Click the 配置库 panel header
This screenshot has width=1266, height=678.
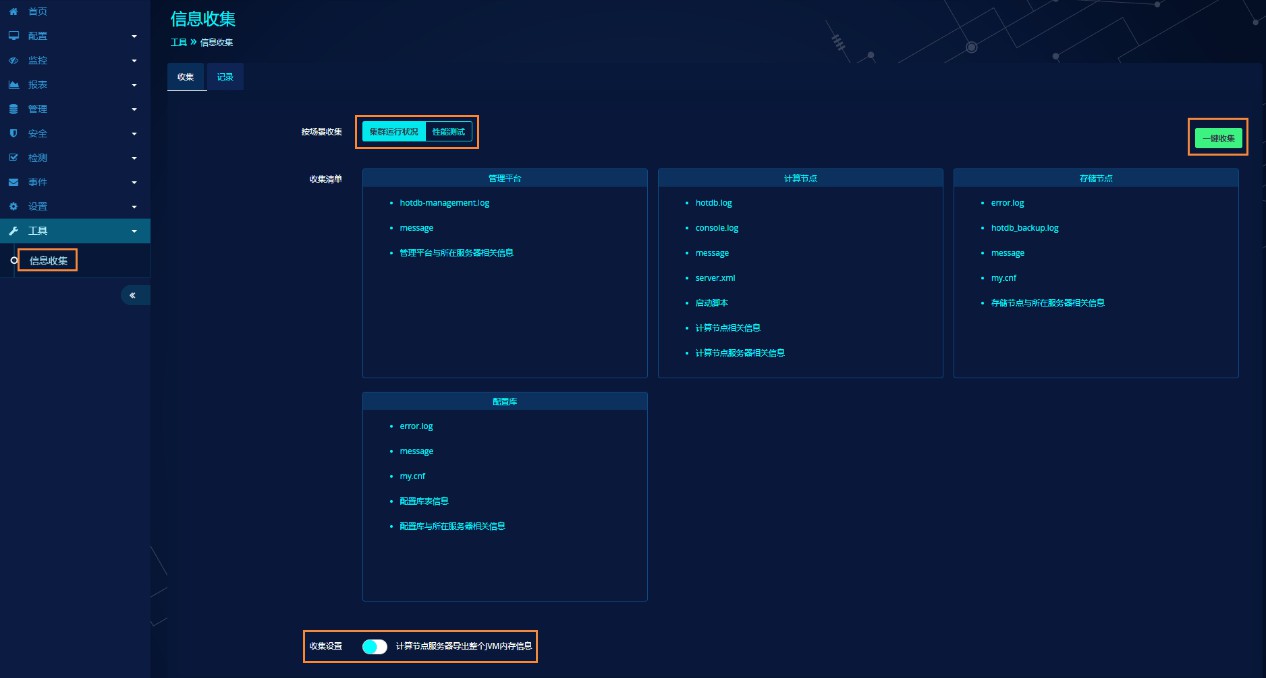pos(505,401)
